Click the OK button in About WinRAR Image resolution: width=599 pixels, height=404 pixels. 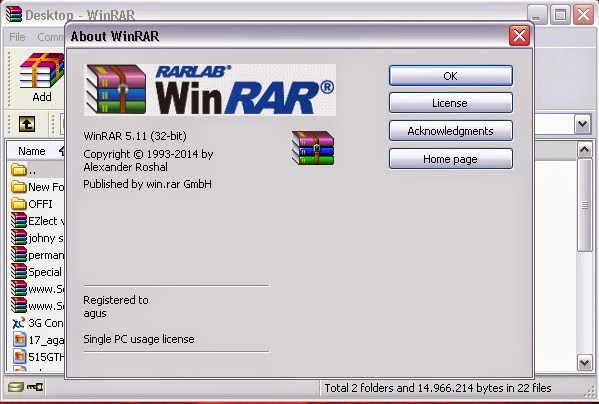(x=451, y=76)
